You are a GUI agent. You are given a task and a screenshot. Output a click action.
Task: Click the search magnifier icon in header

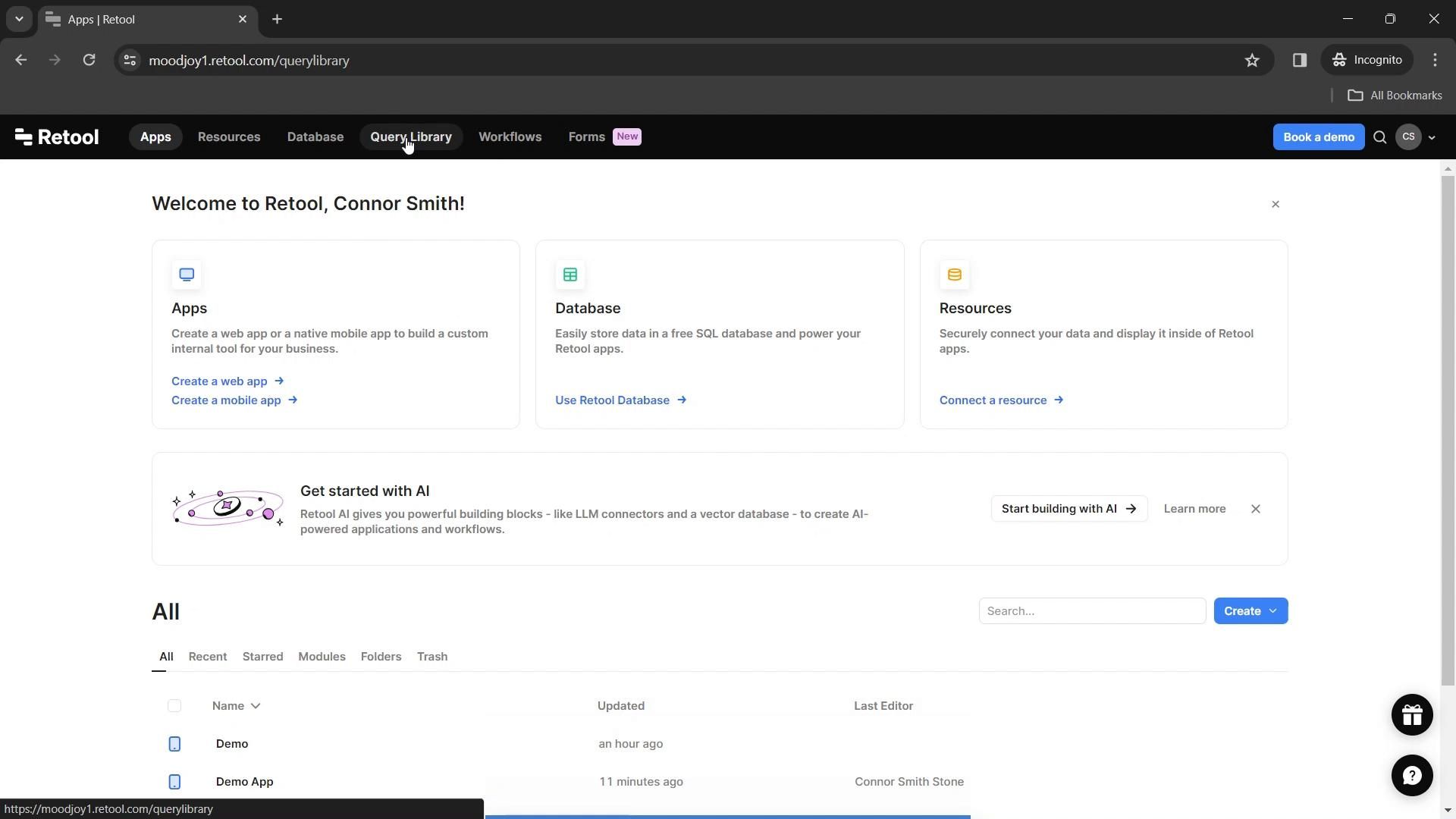click(x=1380, y=137)
